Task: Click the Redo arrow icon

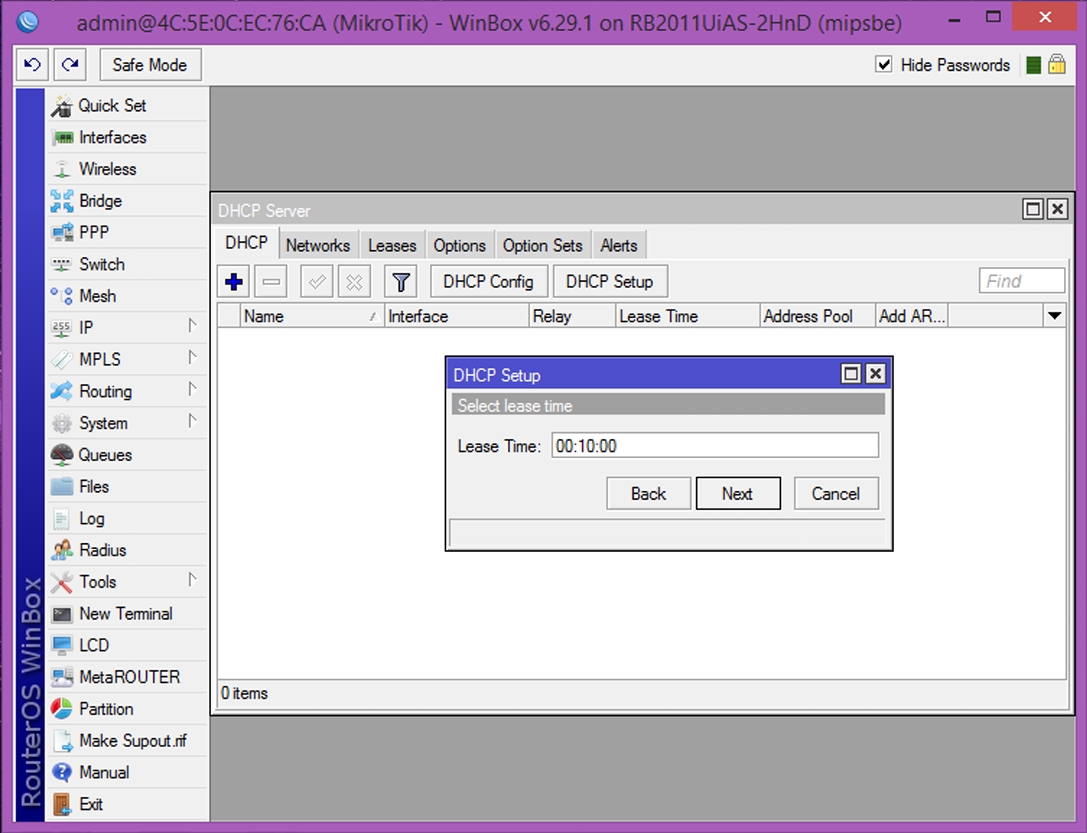Action: 70,65
